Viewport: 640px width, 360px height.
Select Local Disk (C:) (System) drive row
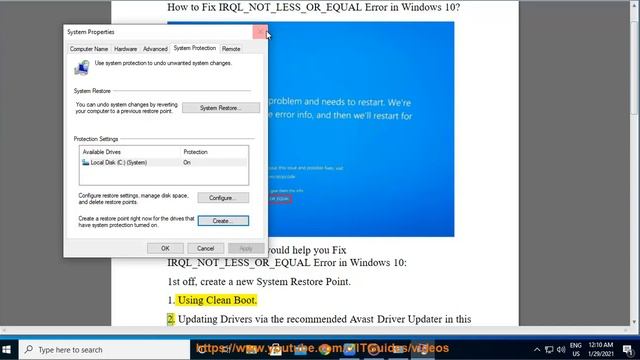pyautogui.click(x=164, y=162)
